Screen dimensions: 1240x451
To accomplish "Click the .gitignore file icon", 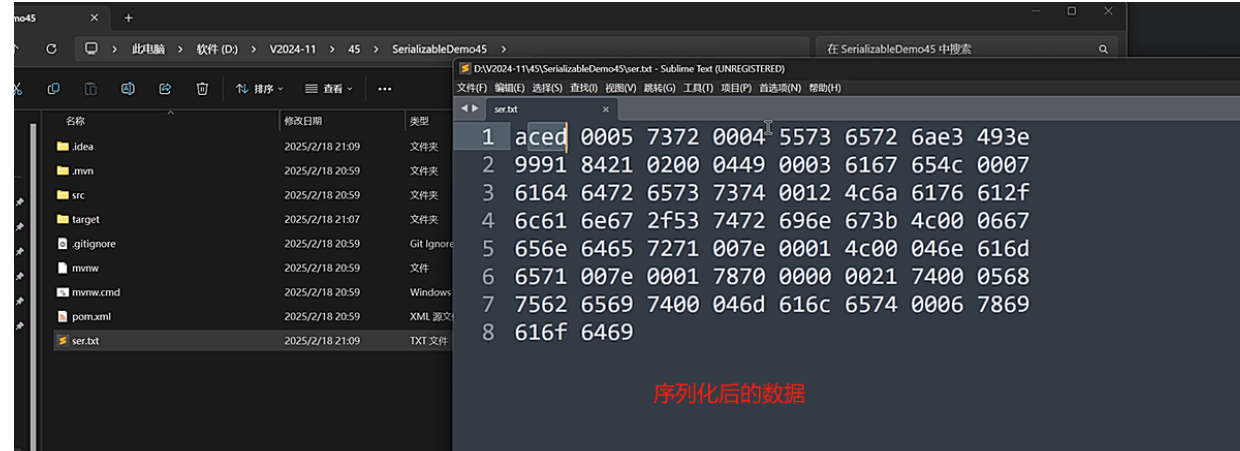I will [63, 244].
